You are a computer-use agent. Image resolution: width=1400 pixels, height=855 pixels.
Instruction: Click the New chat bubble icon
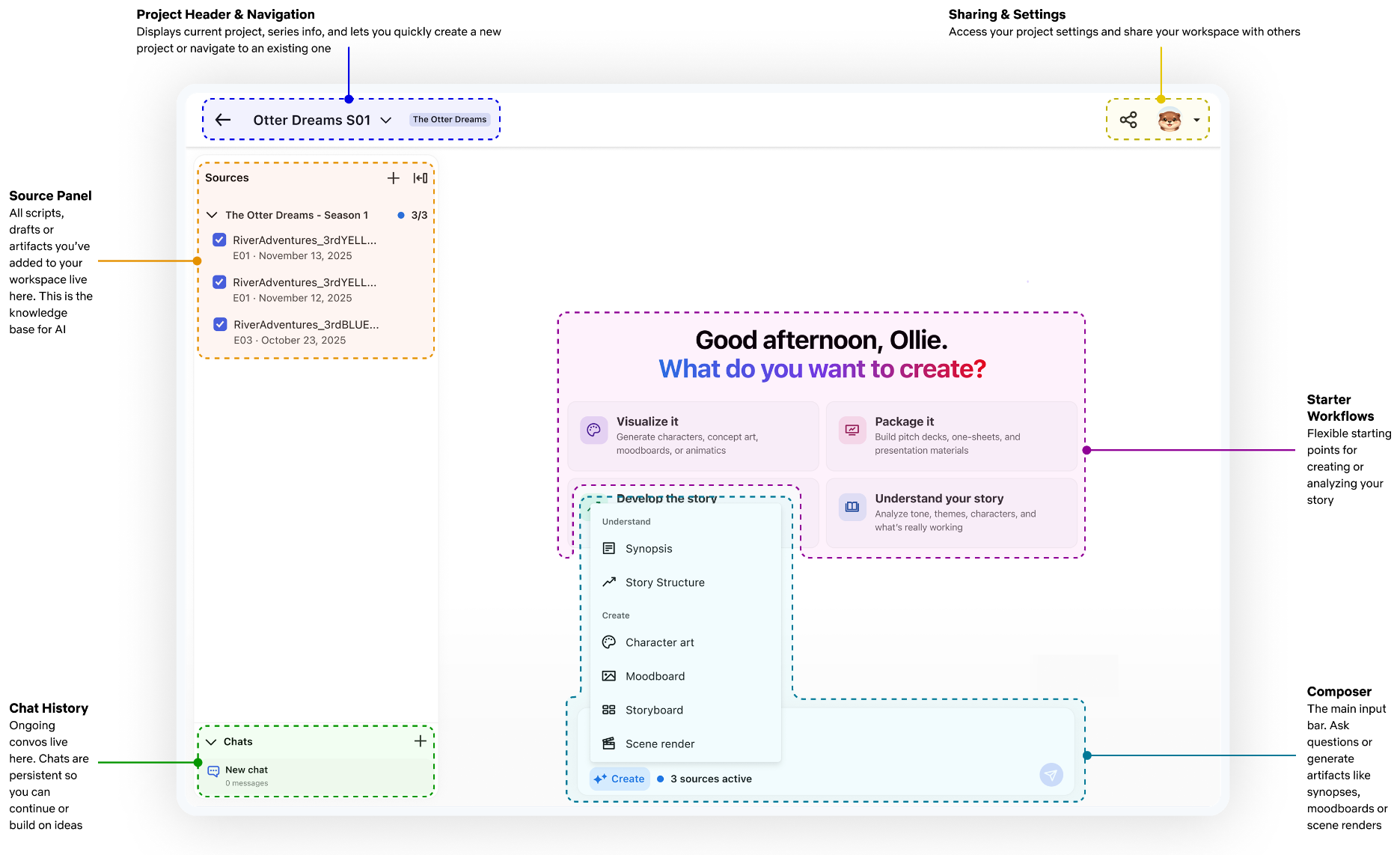pos(213,770)
